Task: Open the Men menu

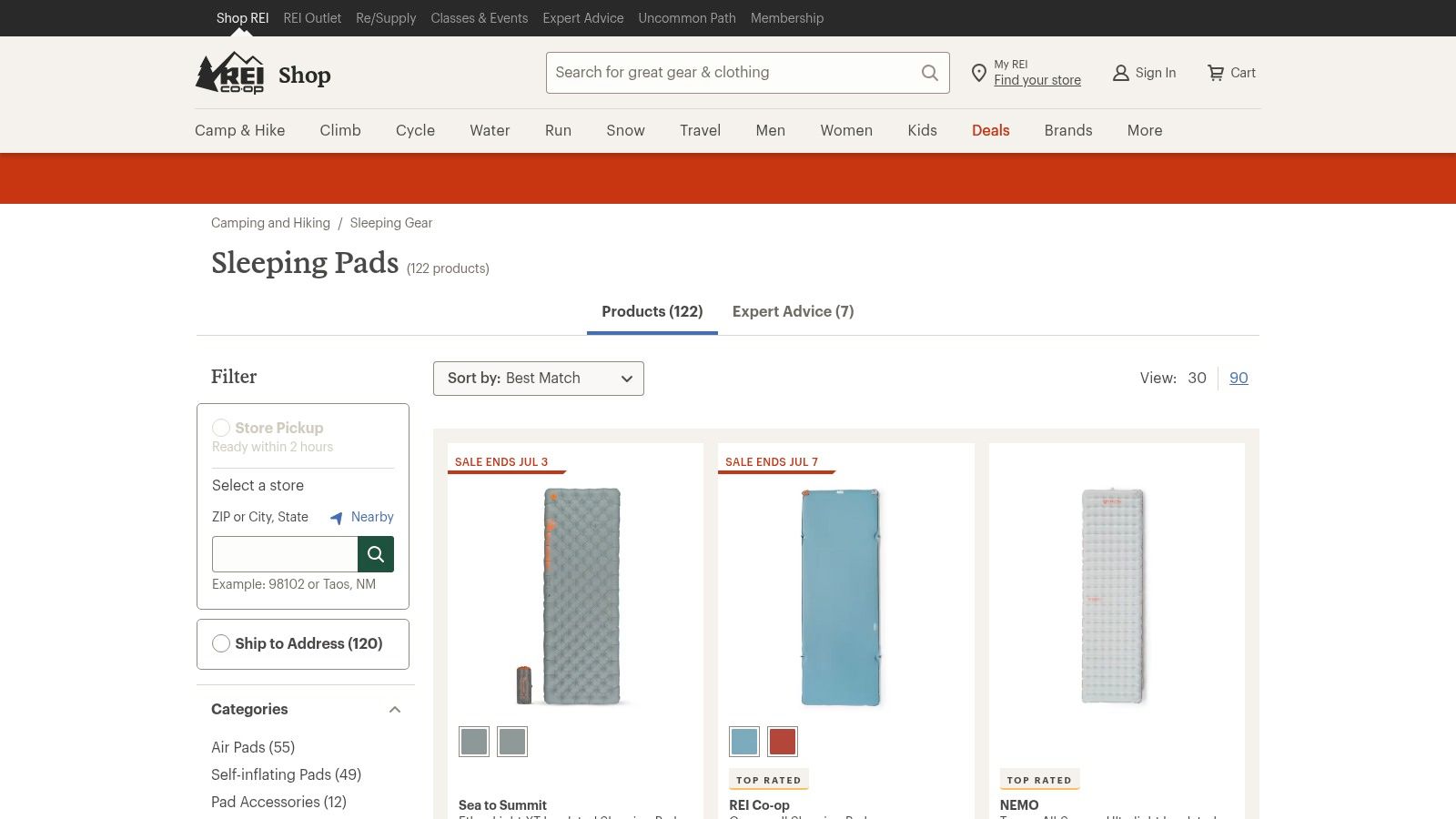Action: tap(771, 130)
